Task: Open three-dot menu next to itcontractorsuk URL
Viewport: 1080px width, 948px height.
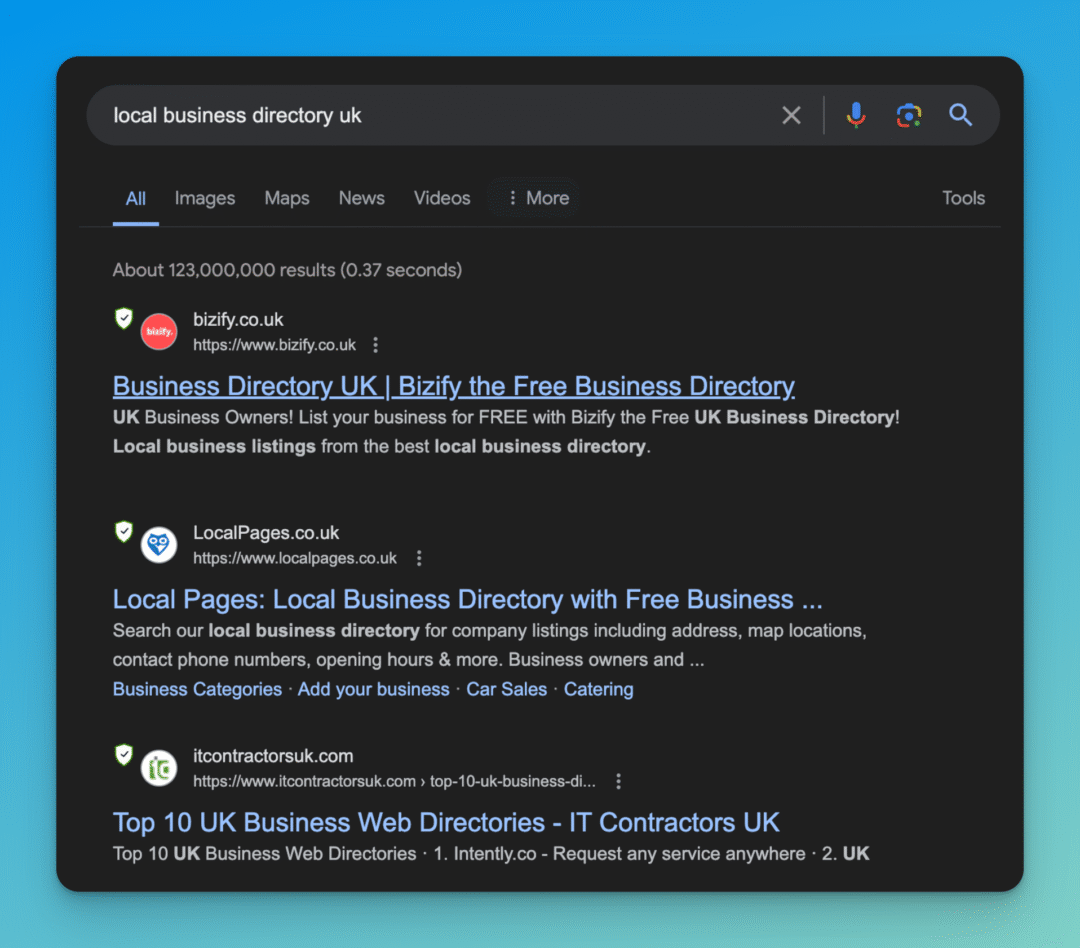Action: tap(619, 781)
